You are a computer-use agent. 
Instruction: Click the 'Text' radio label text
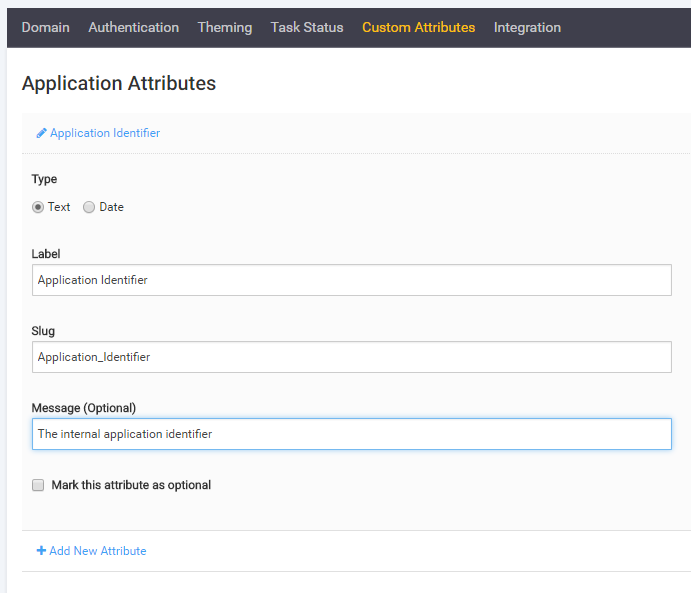click(x=59, y=207)
